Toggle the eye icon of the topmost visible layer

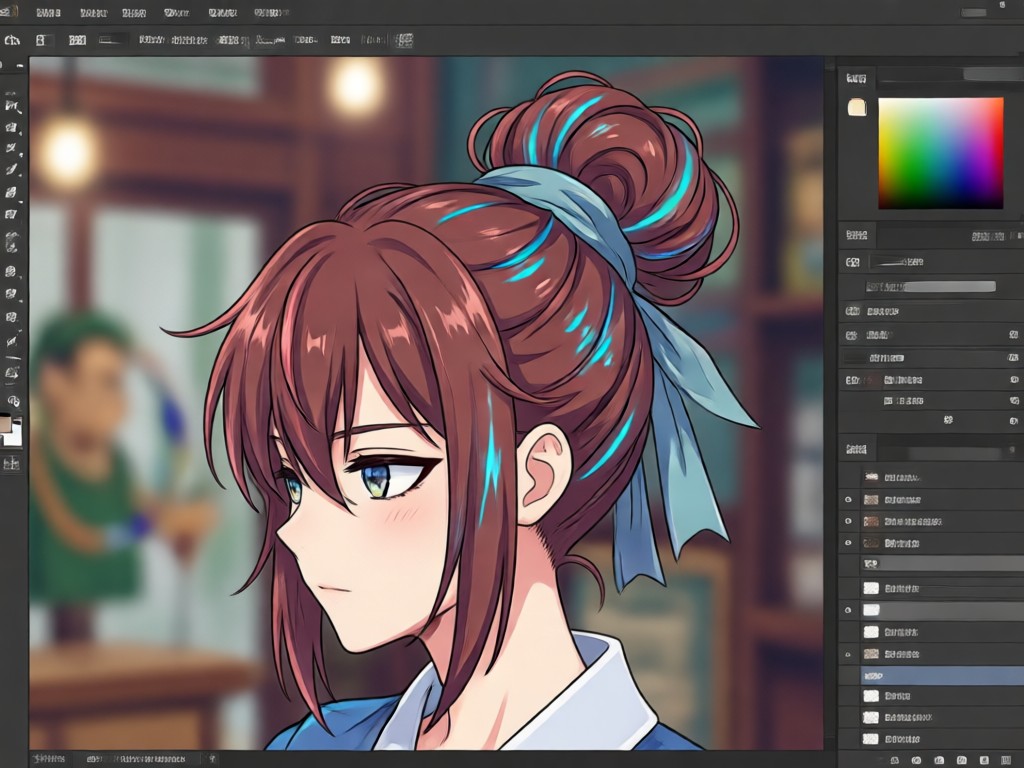pyautogui.click(x=848, y=500)
